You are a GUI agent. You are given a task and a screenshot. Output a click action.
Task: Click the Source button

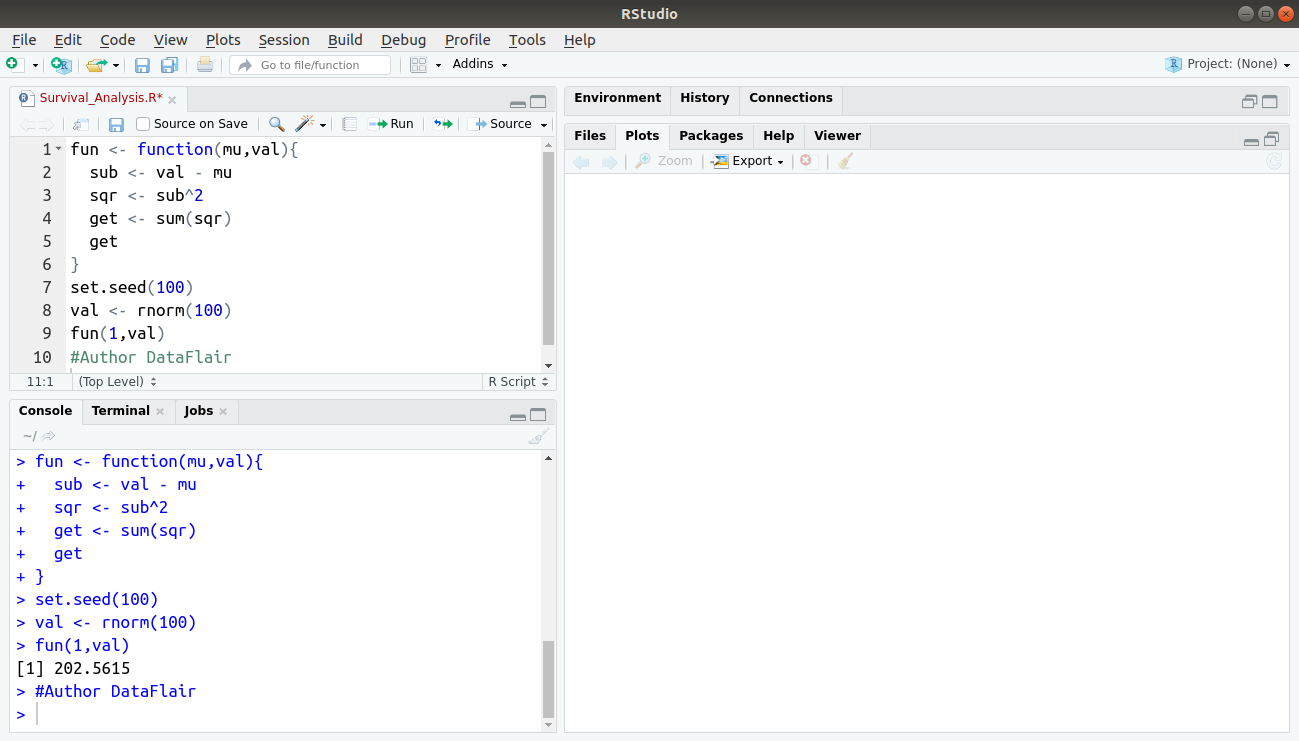tap(502, 124)
